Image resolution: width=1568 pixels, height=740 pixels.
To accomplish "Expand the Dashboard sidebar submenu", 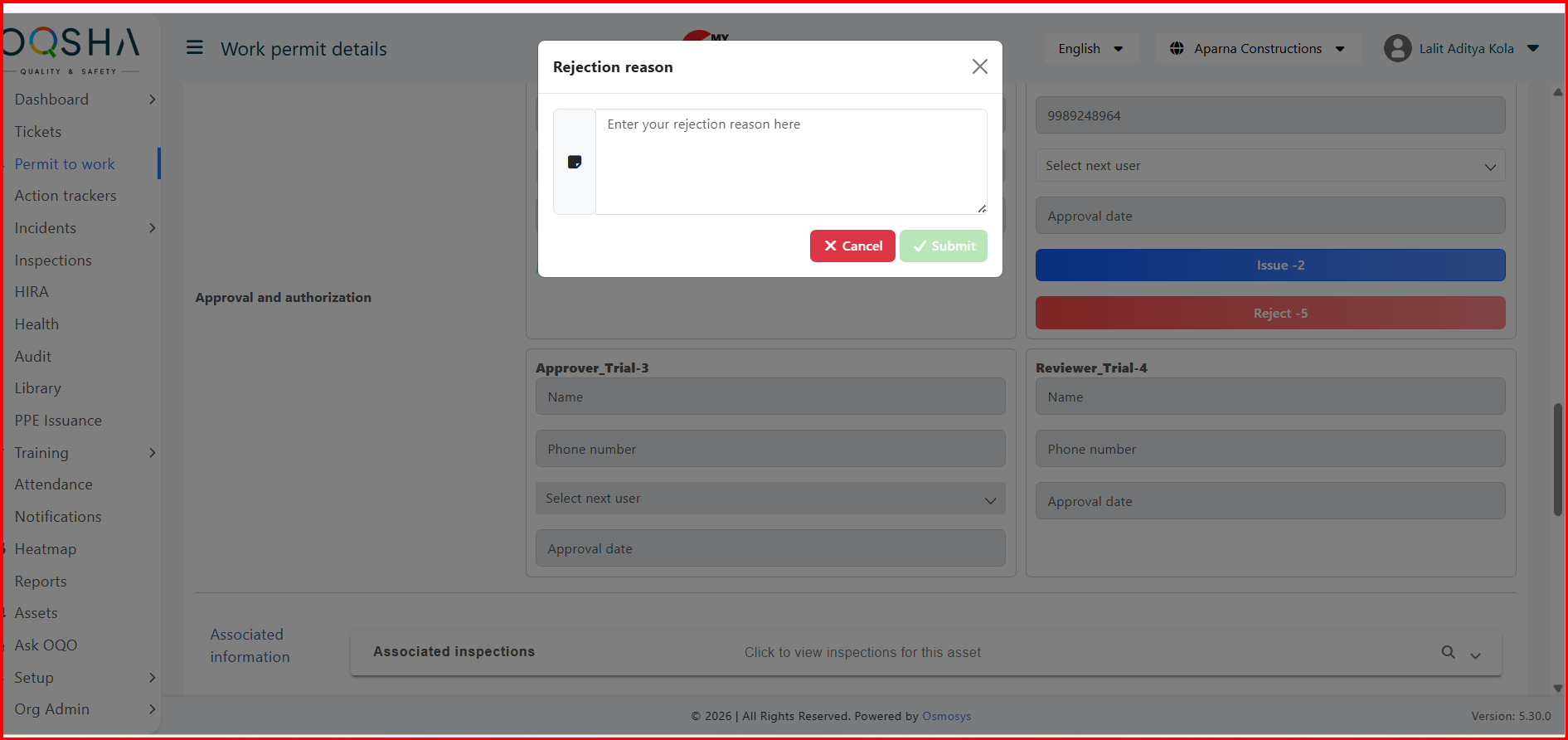I will tap(152, 100).
